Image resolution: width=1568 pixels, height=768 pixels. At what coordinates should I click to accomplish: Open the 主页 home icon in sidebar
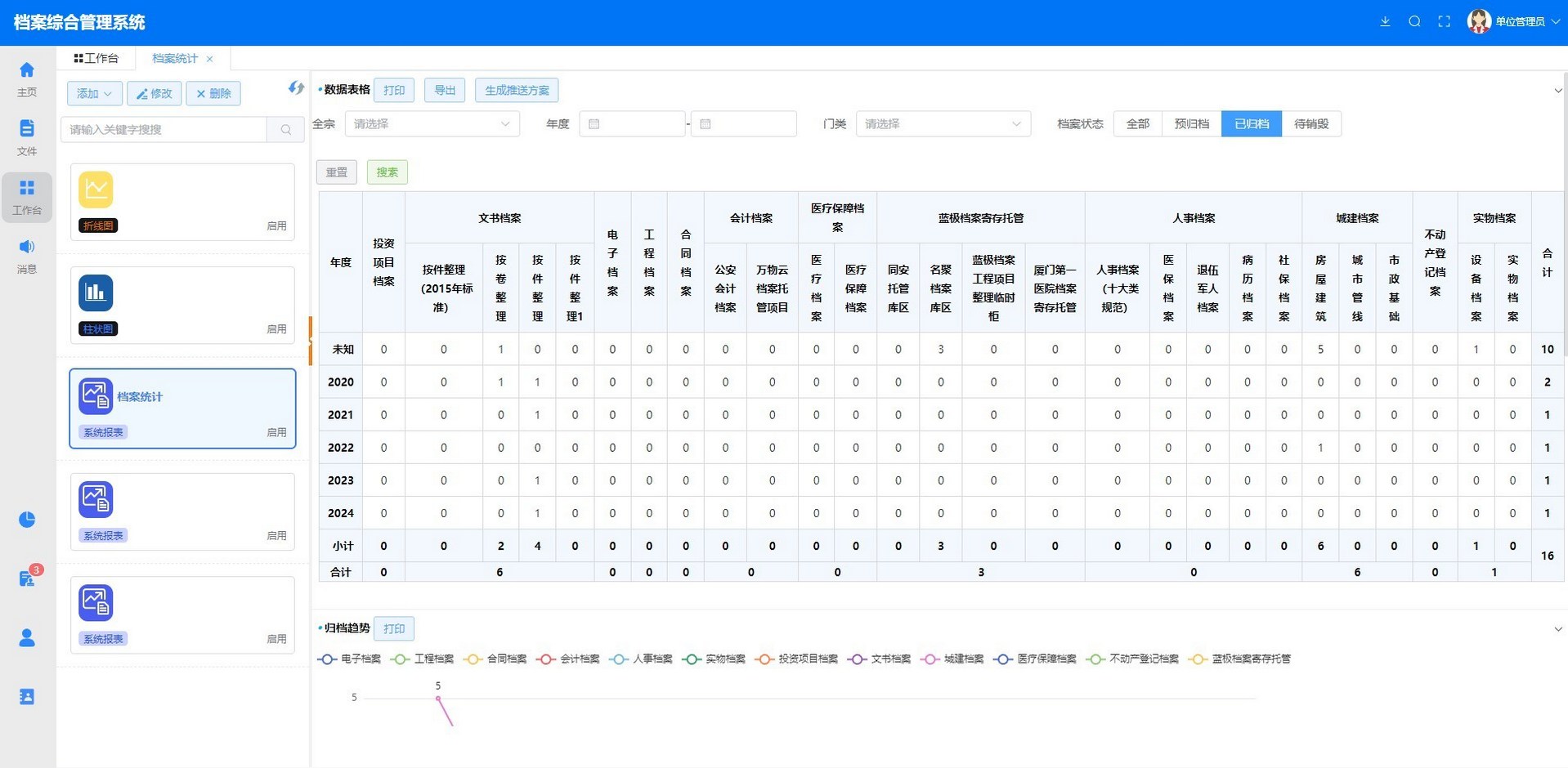(x=27, y=78)
